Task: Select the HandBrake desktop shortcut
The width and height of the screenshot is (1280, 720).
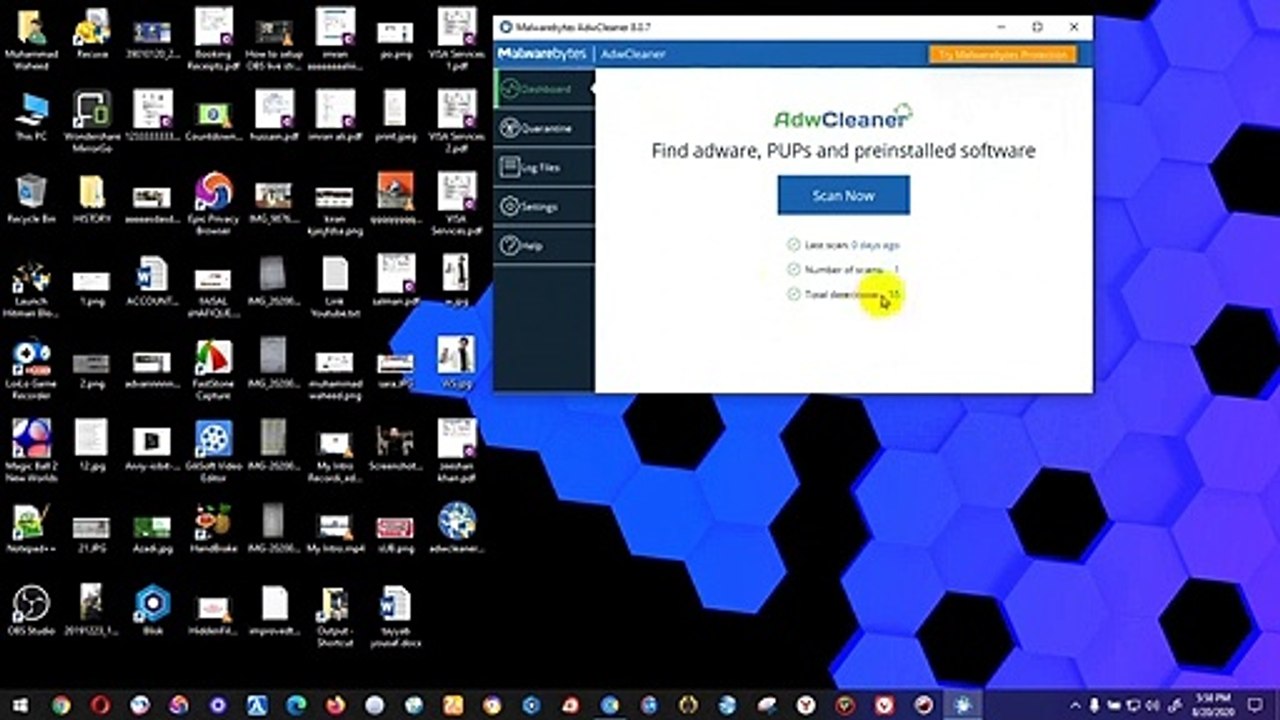Action: pos(213,528)
